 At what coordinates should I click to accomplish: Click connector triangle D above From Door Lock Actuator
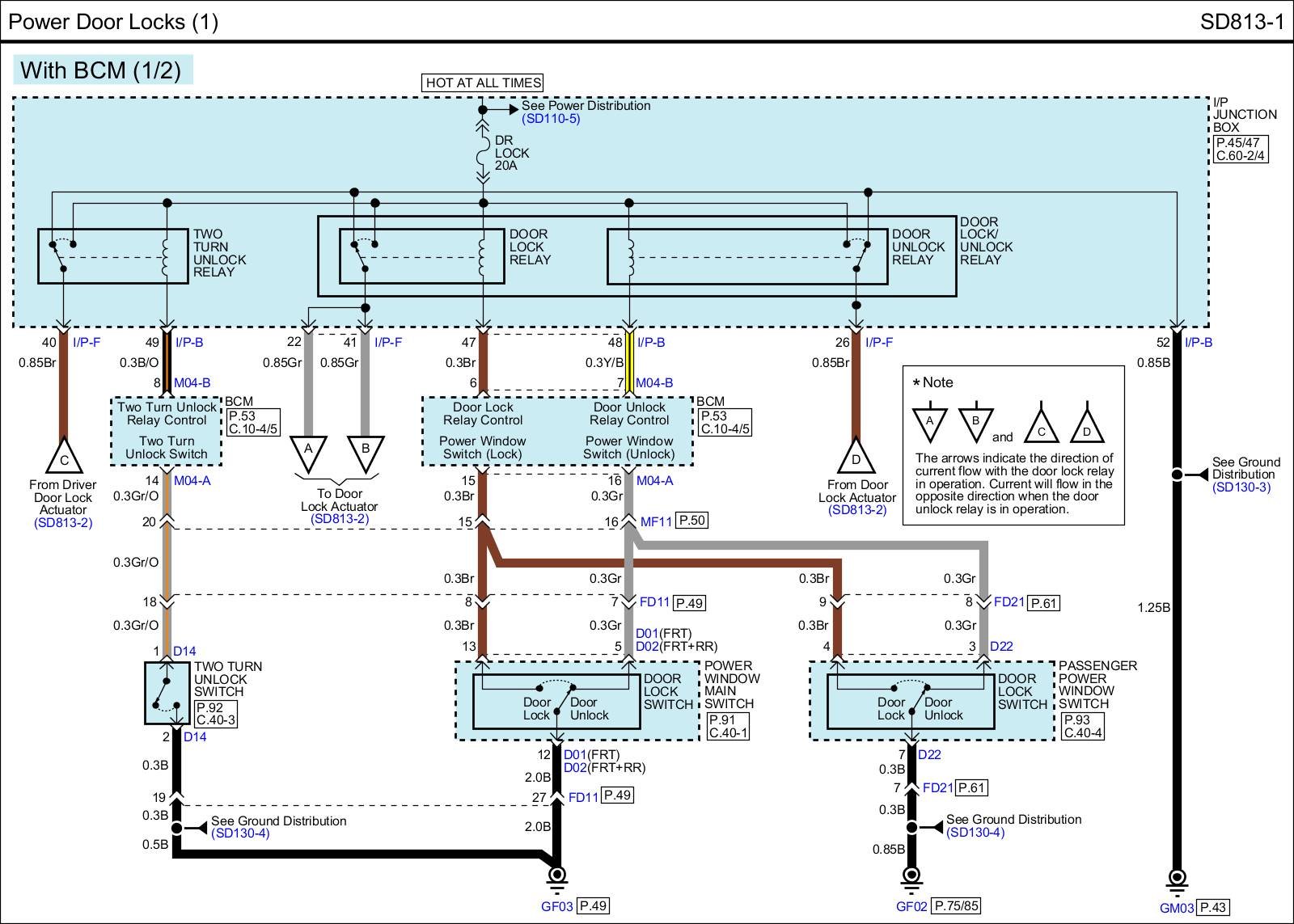tap(856, 458)
